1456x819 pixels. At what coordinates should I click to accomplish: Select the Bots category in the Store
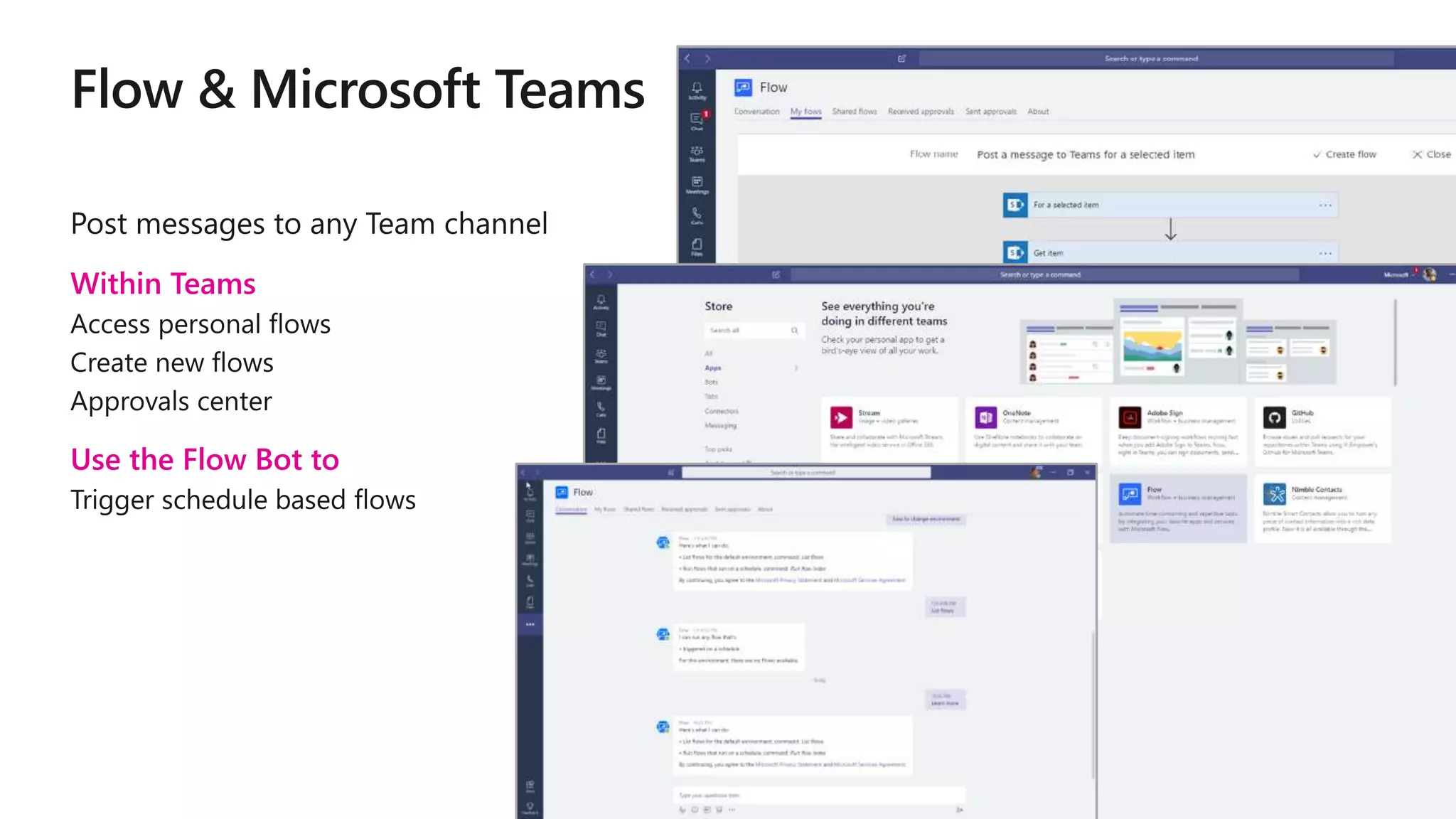pyautogui.click(x=711, y=382)
